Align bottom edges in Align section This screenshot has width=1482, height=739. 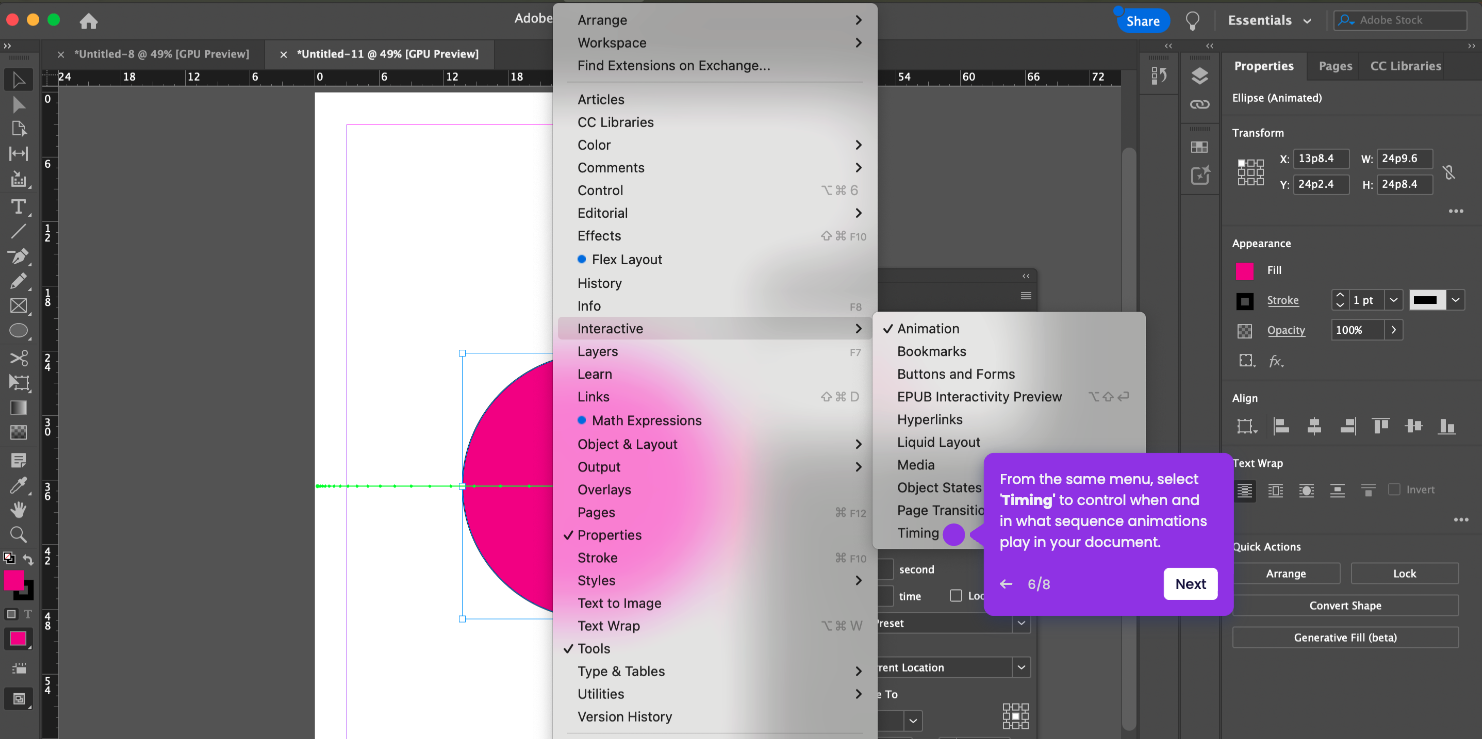pyautogui.click(x=1446, y=426)
